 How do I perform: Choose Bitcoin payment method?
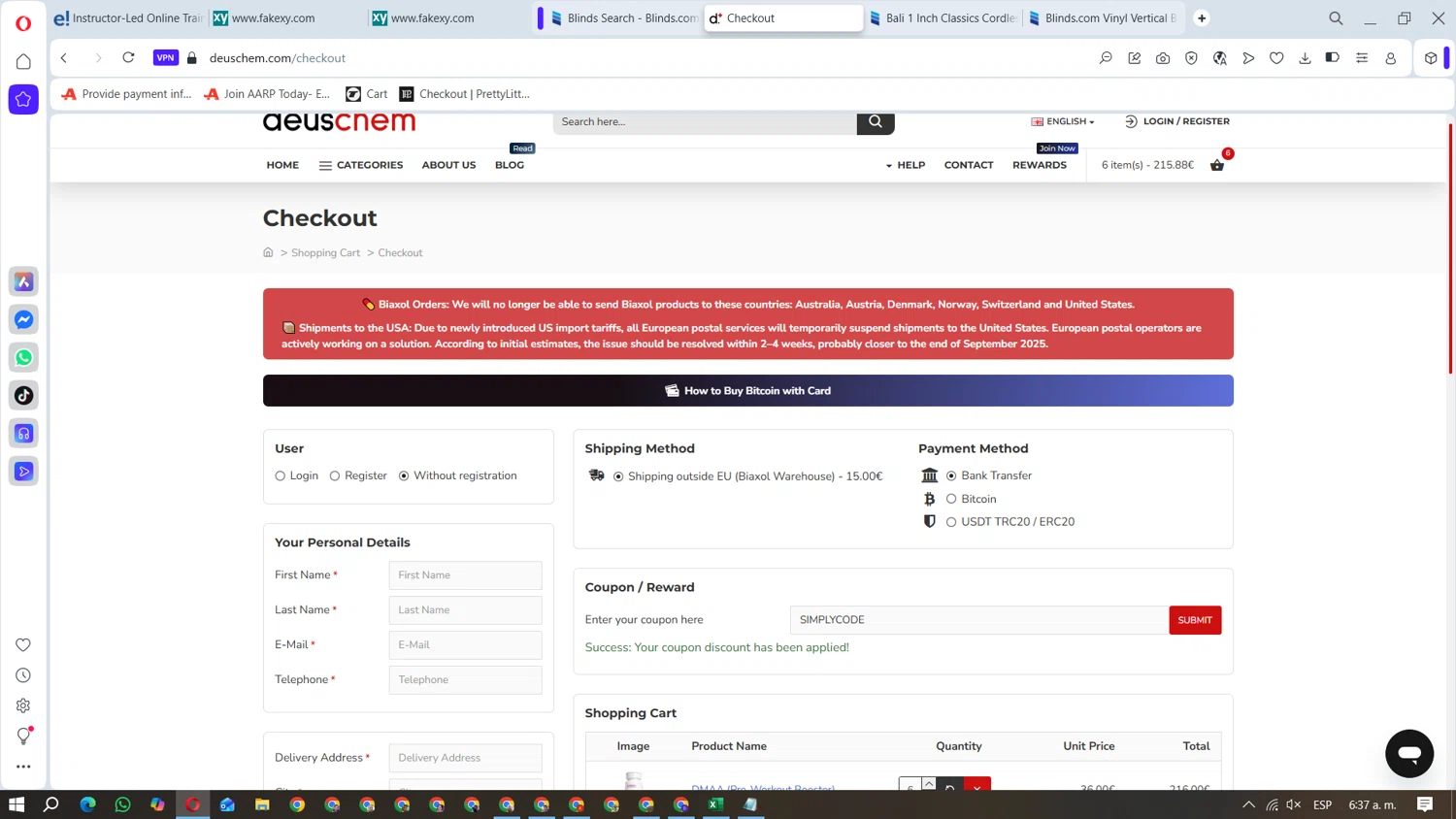951,499
